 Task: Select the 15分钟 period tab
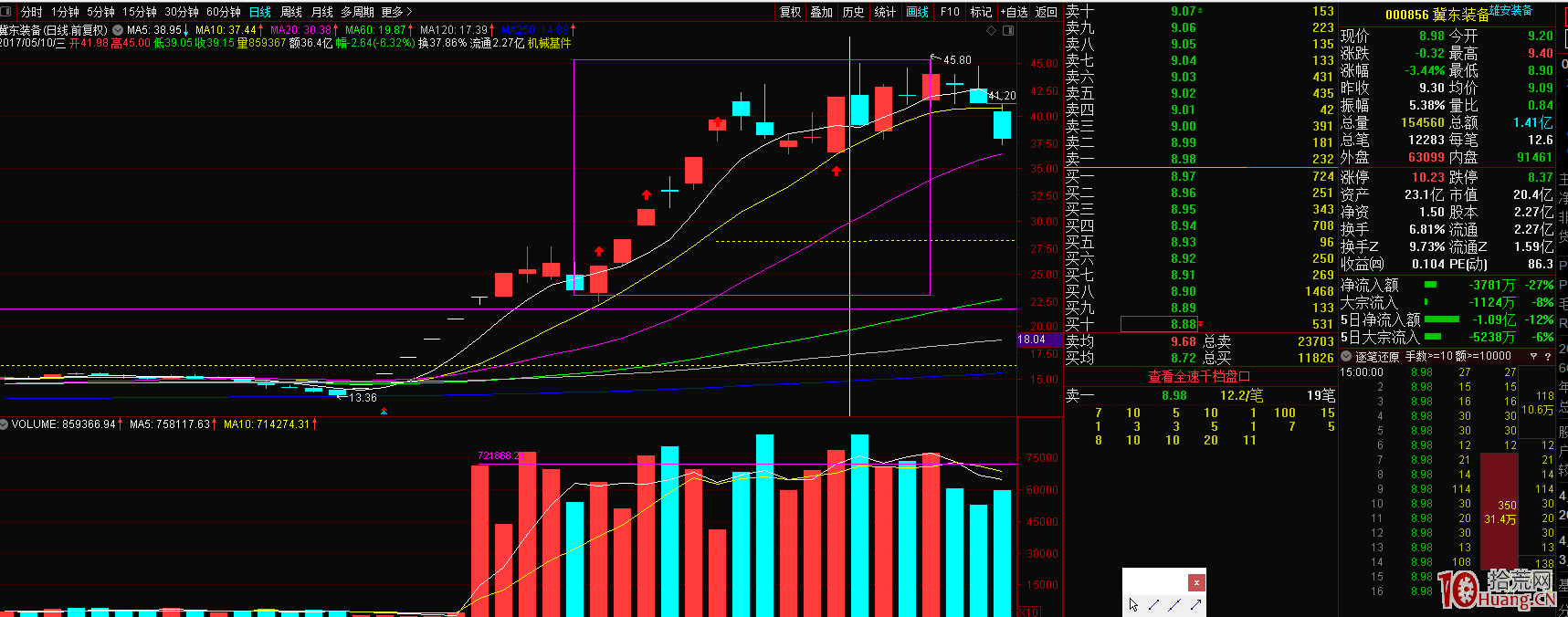[x=140, y=12]
